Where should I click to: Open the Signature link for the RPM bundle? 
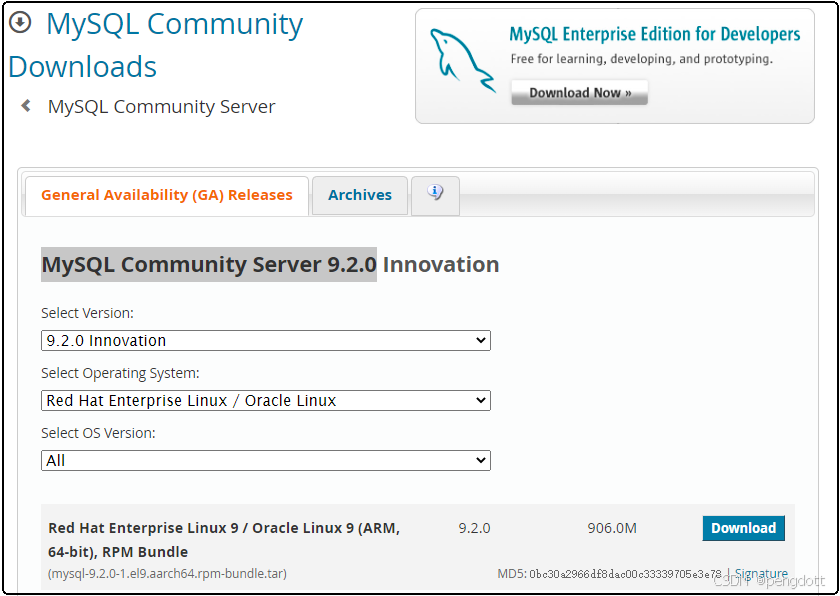(761, 574)
